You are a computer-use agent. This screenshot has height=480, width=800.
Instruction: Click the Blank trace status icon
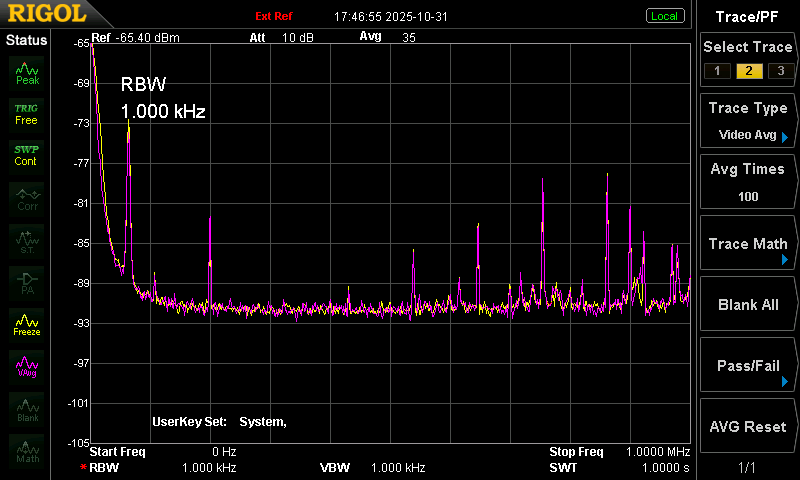(x=27, y=409)
